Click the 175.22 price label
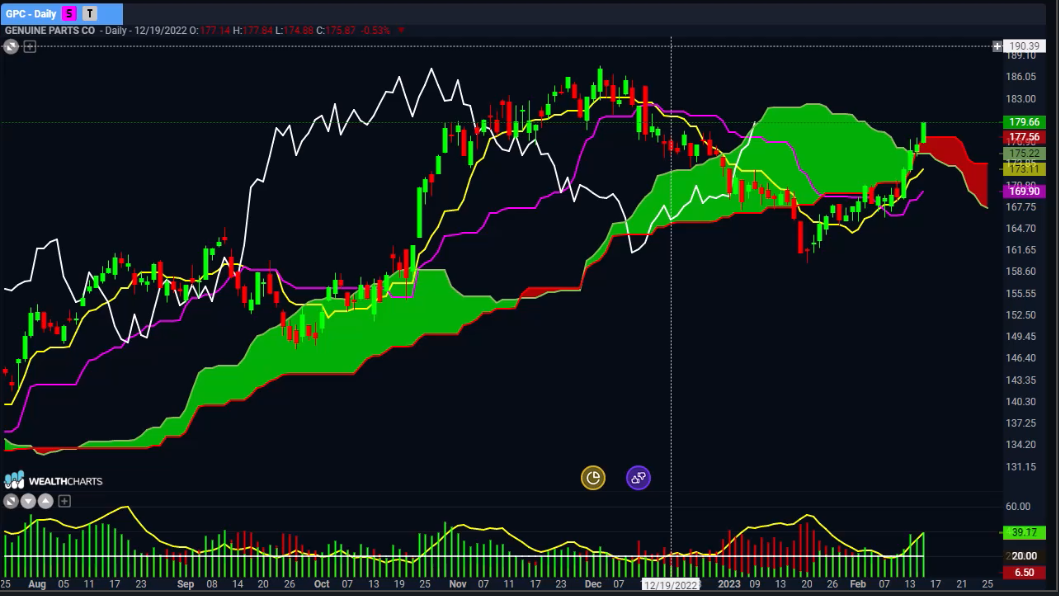This screenshot has width=1059, height=596. click(x=1025, y=153)
